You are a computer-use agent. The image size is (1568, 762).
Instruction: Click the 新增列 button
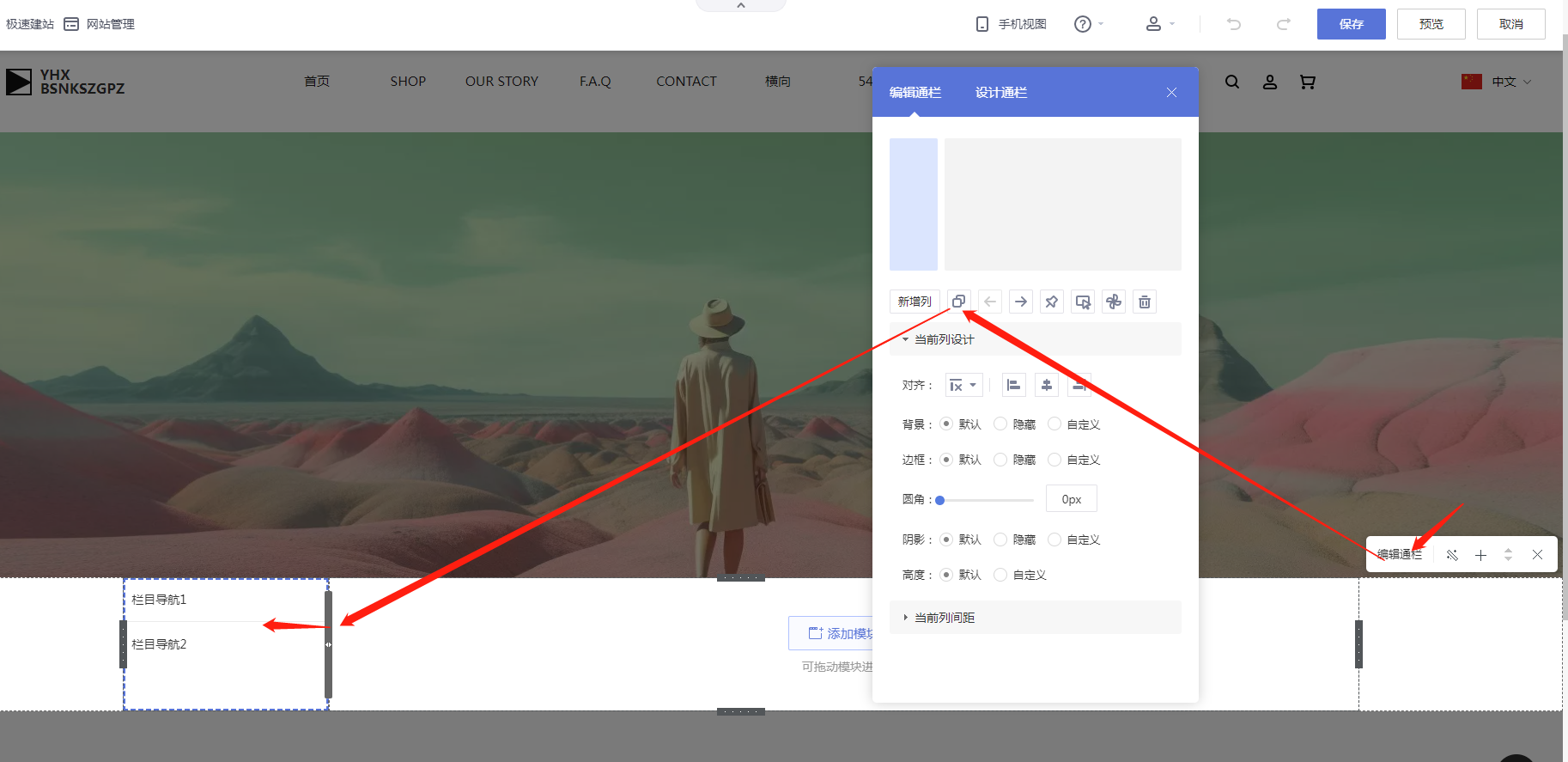point(915,302)
